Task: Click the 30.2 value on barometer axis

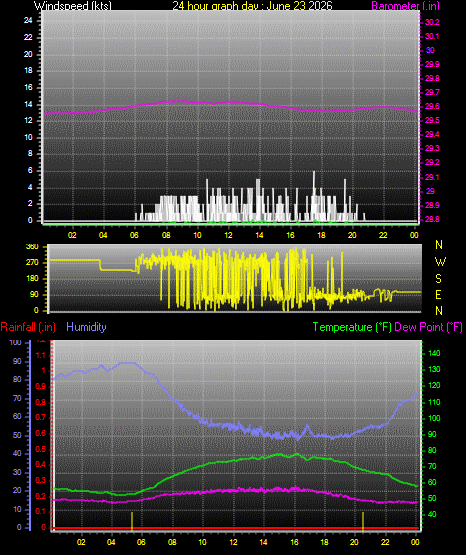Action: [x=432, y=22]
